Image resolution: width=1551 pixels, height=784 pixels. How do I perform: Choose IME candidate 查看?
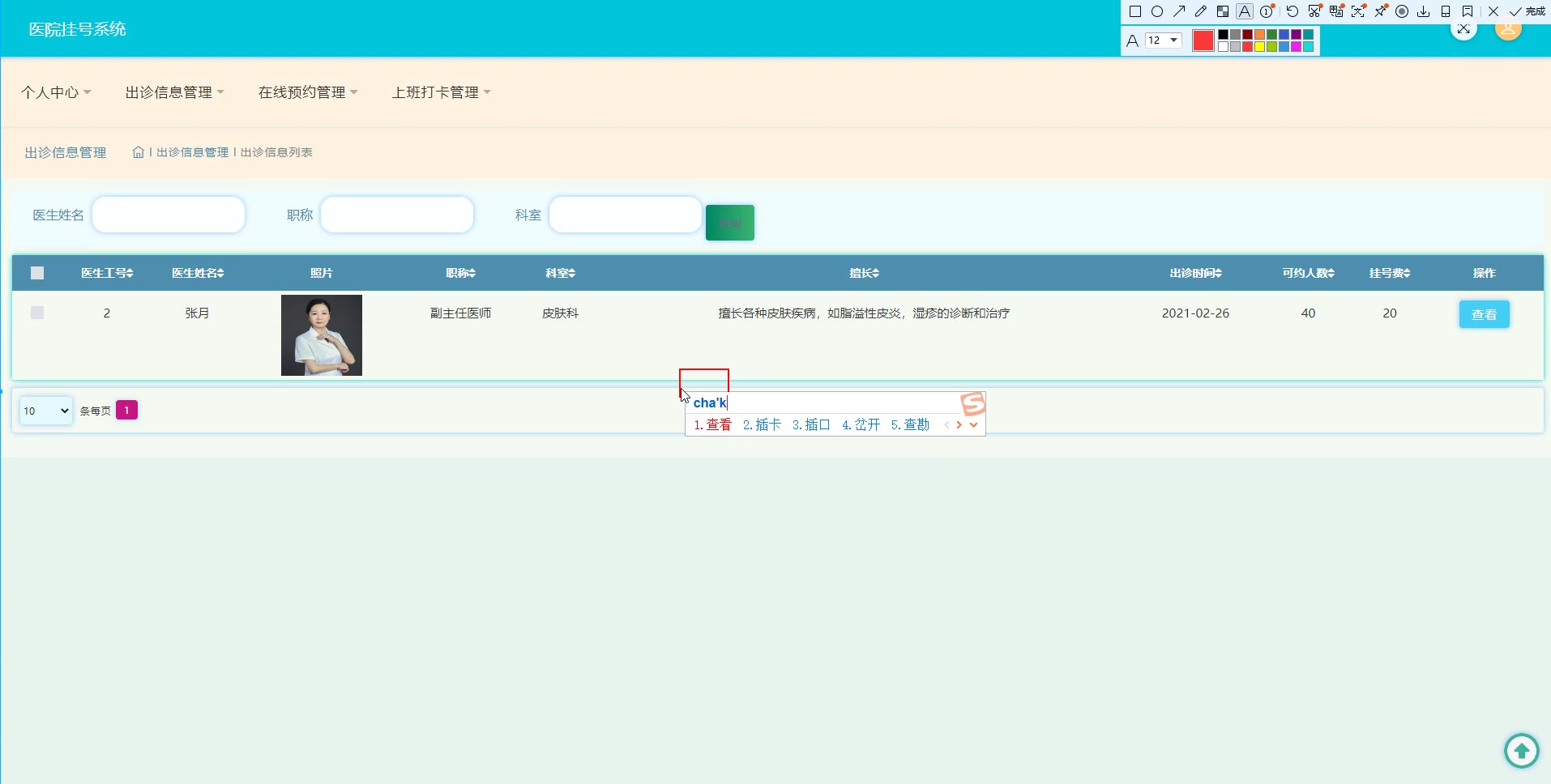(712, 425)
